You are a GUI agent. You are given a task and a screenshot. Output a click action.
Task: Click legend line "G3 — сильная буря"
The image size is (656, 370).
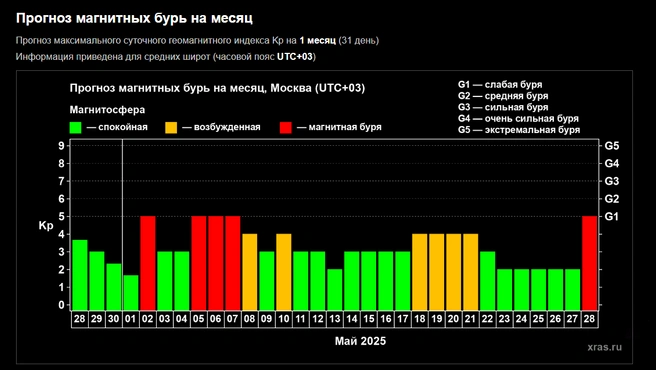click(503, 108)
